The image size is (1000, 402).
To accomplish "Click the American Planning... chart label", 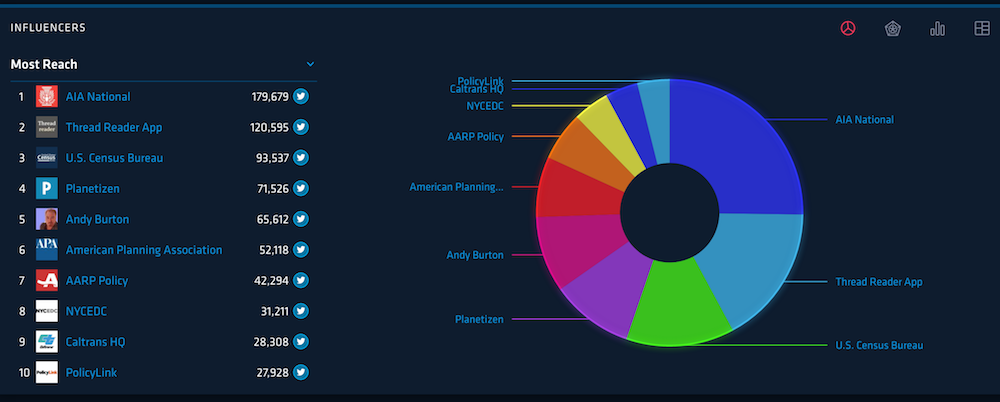I will click(457, 187).
